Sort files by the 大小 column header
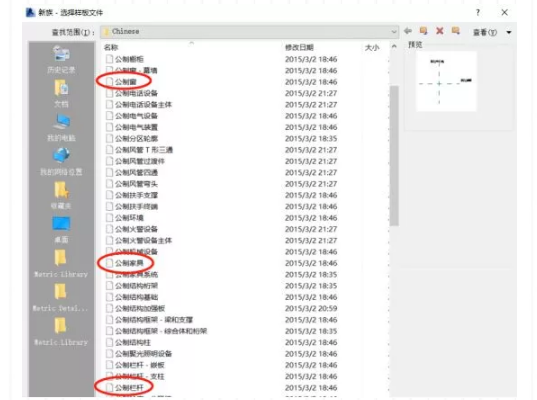 tap(372, 48)
